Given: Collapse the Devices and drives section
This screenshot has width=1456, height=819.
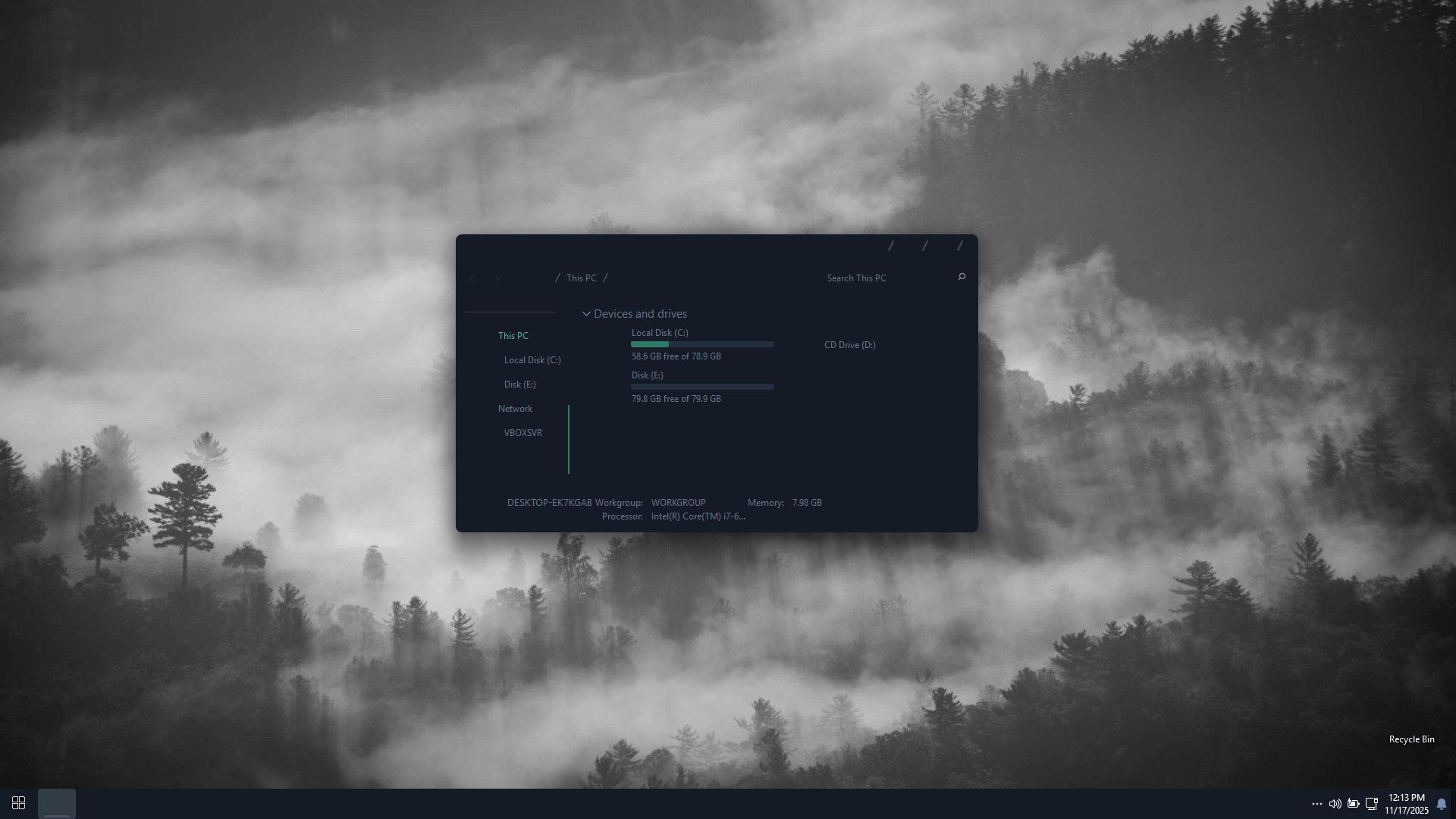Looking at the screenshot, I should 585,313.
